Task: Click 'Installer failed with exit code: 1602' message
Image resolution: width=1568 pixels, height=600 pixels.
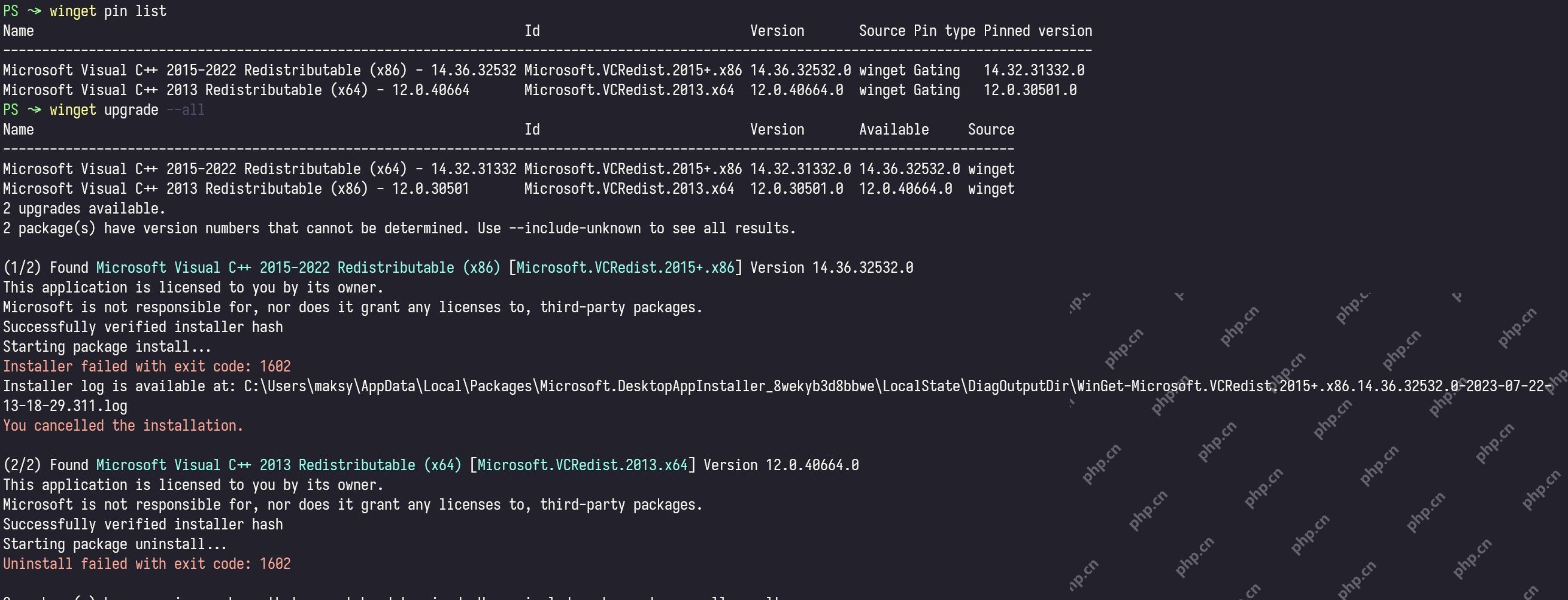Action: click(x=147, y=366)
